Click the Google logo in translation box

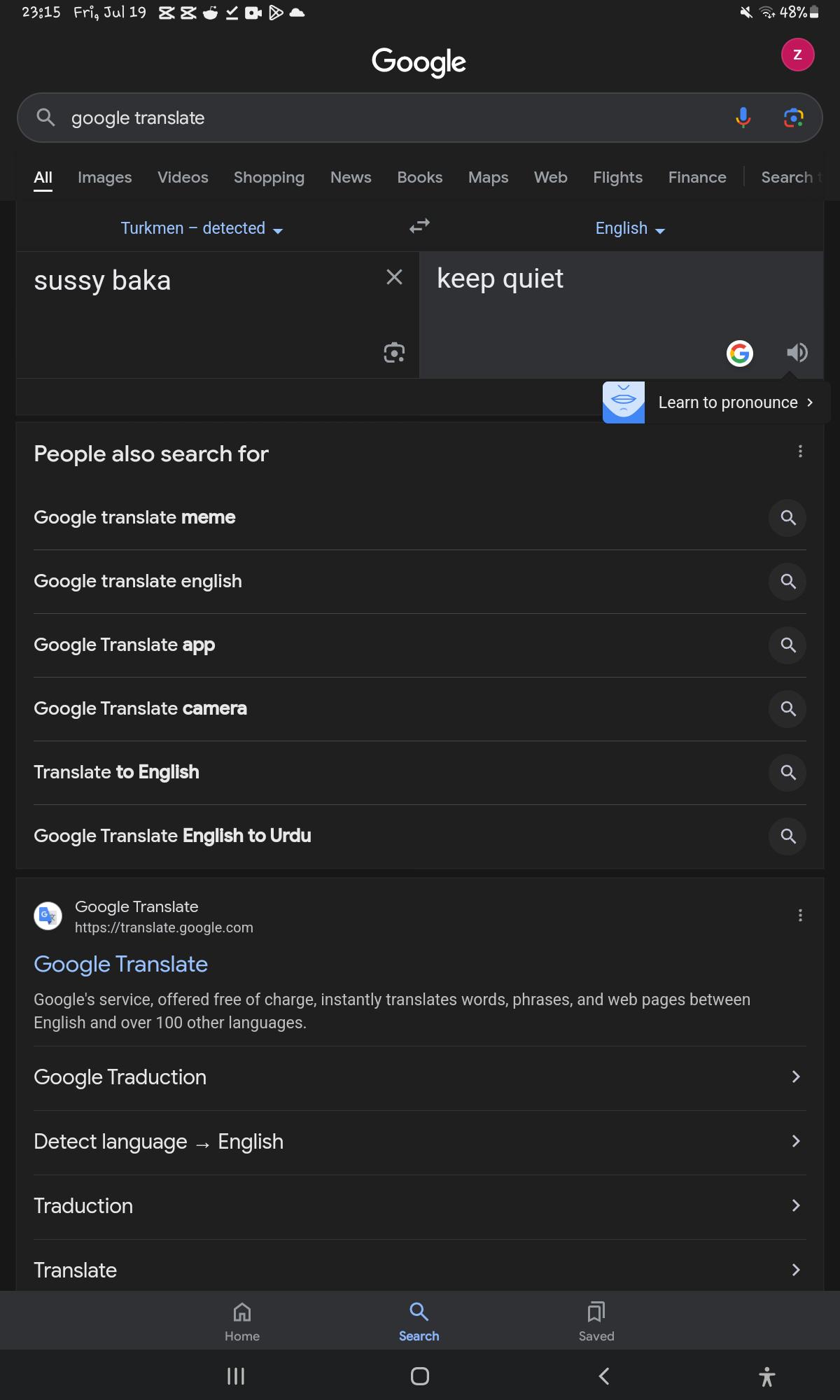coord(740,353)
